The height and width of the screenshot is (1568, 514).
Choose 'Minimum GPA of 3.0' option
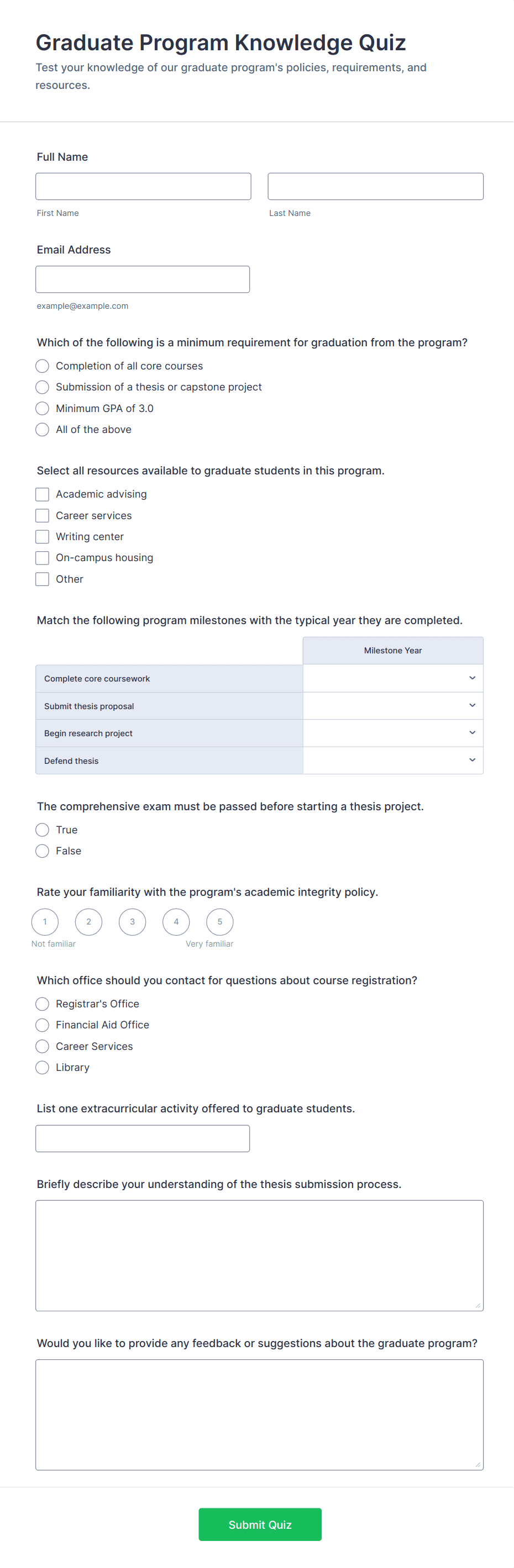tap(42, 409)
